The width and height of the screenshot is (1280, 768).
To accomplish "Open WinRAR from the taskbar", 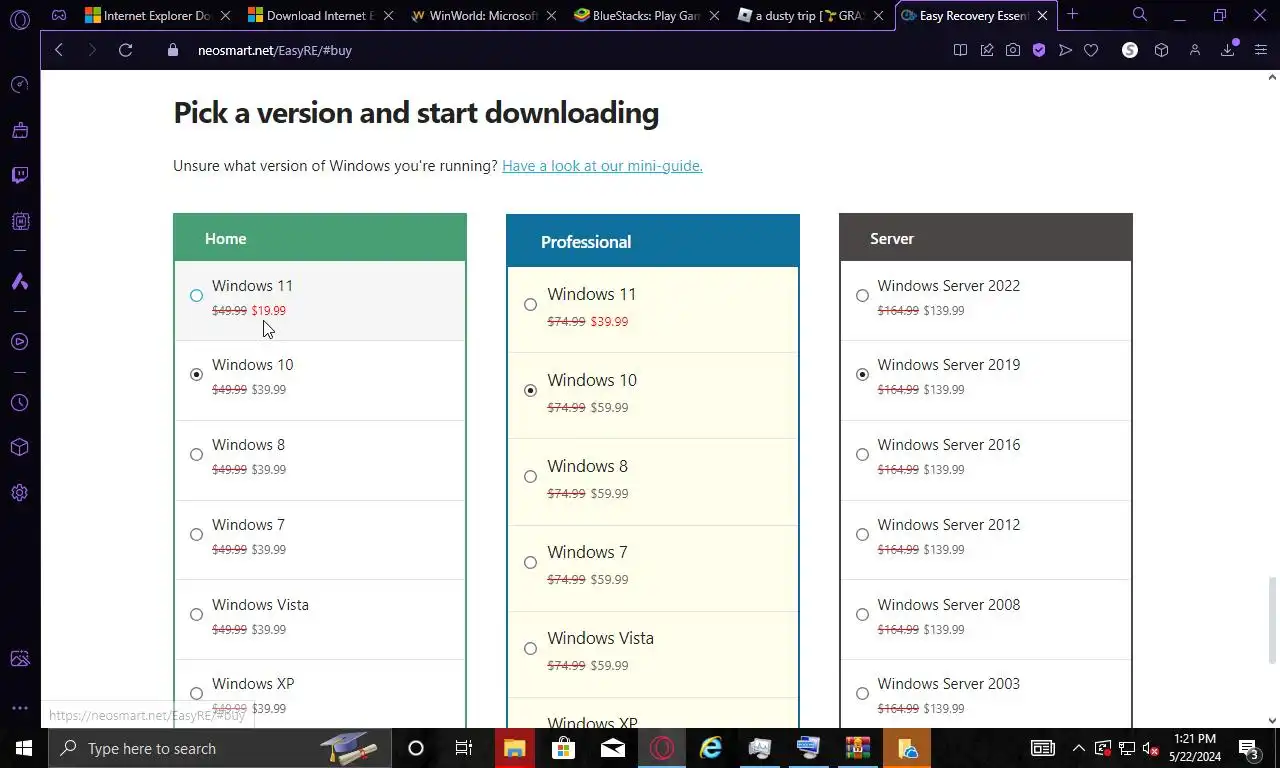I will (x=858, y=748).
